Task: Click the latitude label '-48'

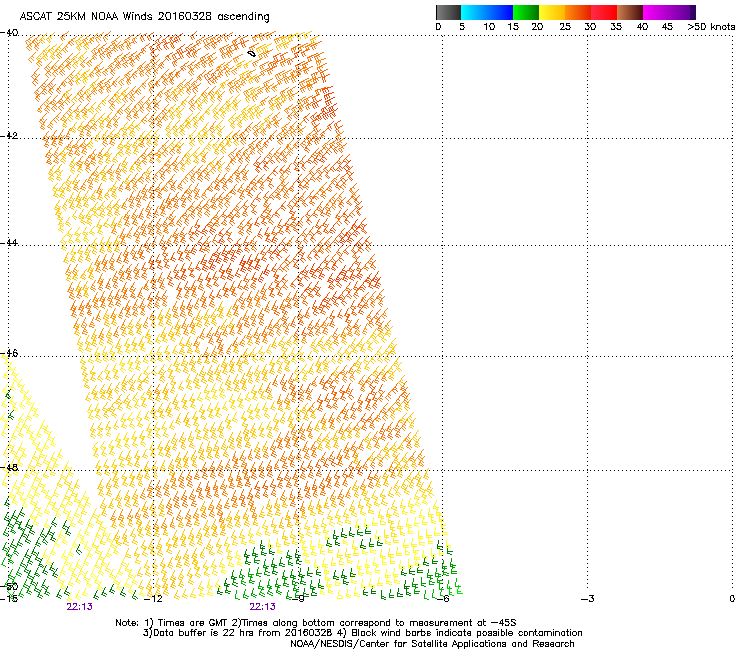Action: [x=9, y=468]
